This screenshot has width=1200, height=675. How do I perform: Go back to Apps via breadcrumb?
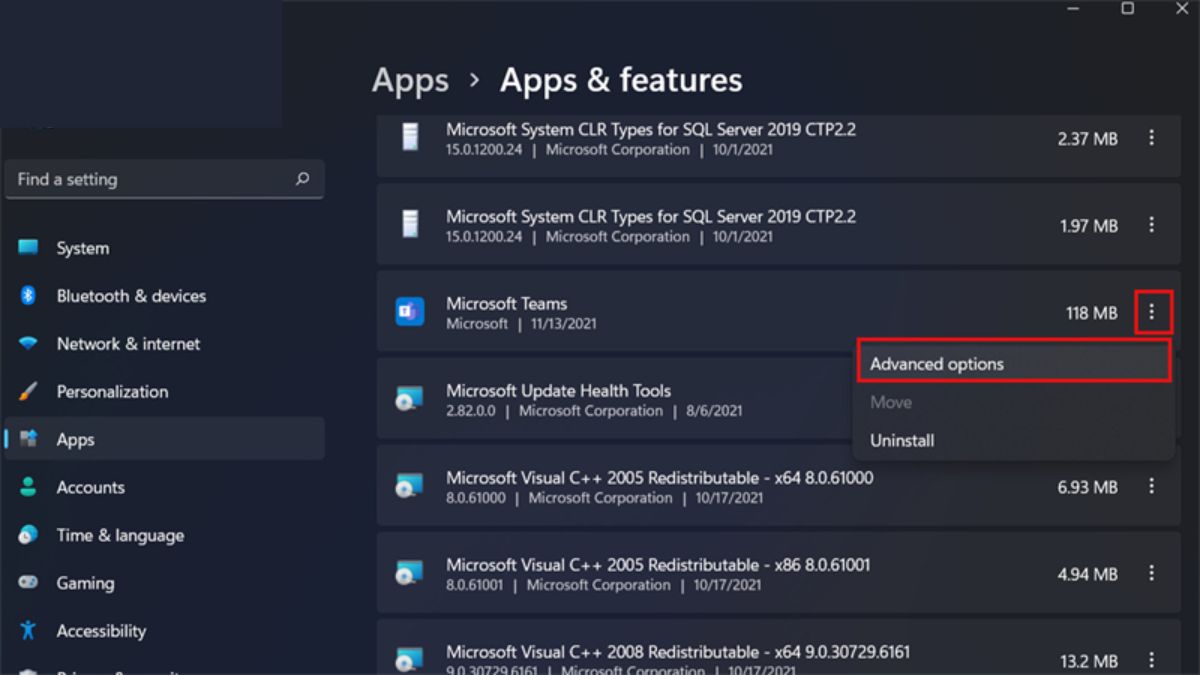click(410, 80)
